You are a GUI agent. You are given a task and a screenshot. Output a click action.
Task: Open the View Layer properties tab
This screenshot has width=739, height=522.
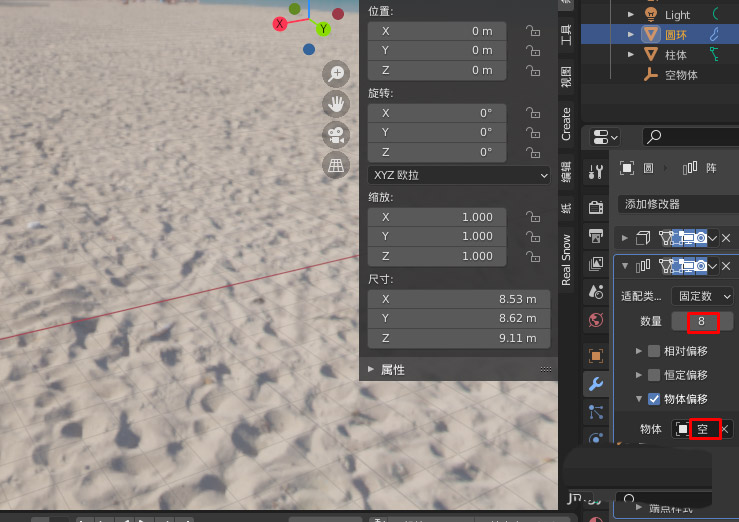596,264
